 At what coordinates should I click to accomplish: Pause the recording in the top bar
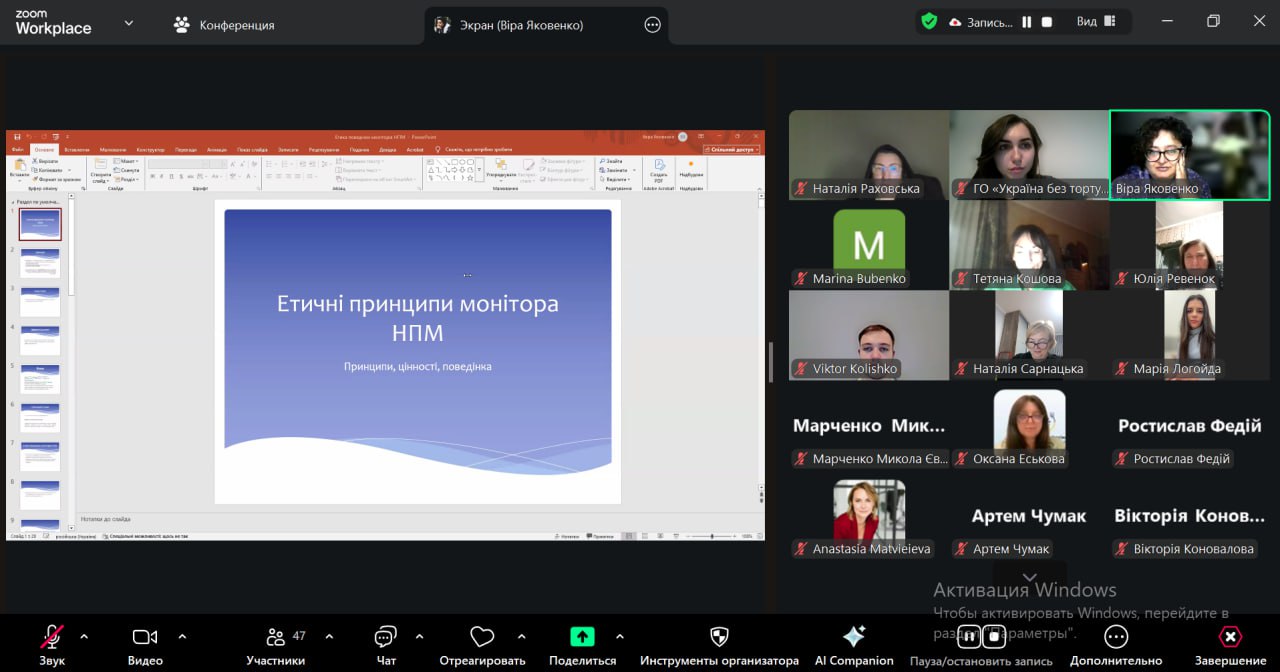coord(1026,22)
